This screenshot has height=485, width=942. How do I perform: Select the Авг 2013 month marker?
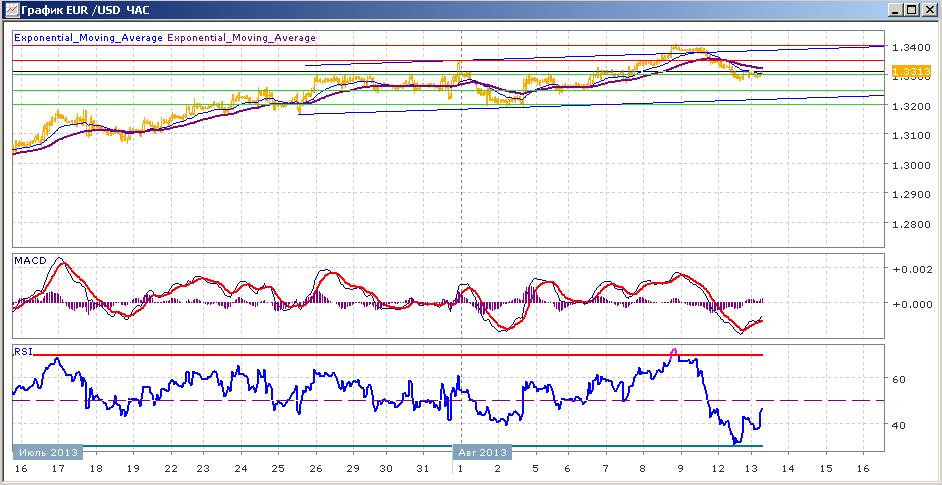coord(481,452)
